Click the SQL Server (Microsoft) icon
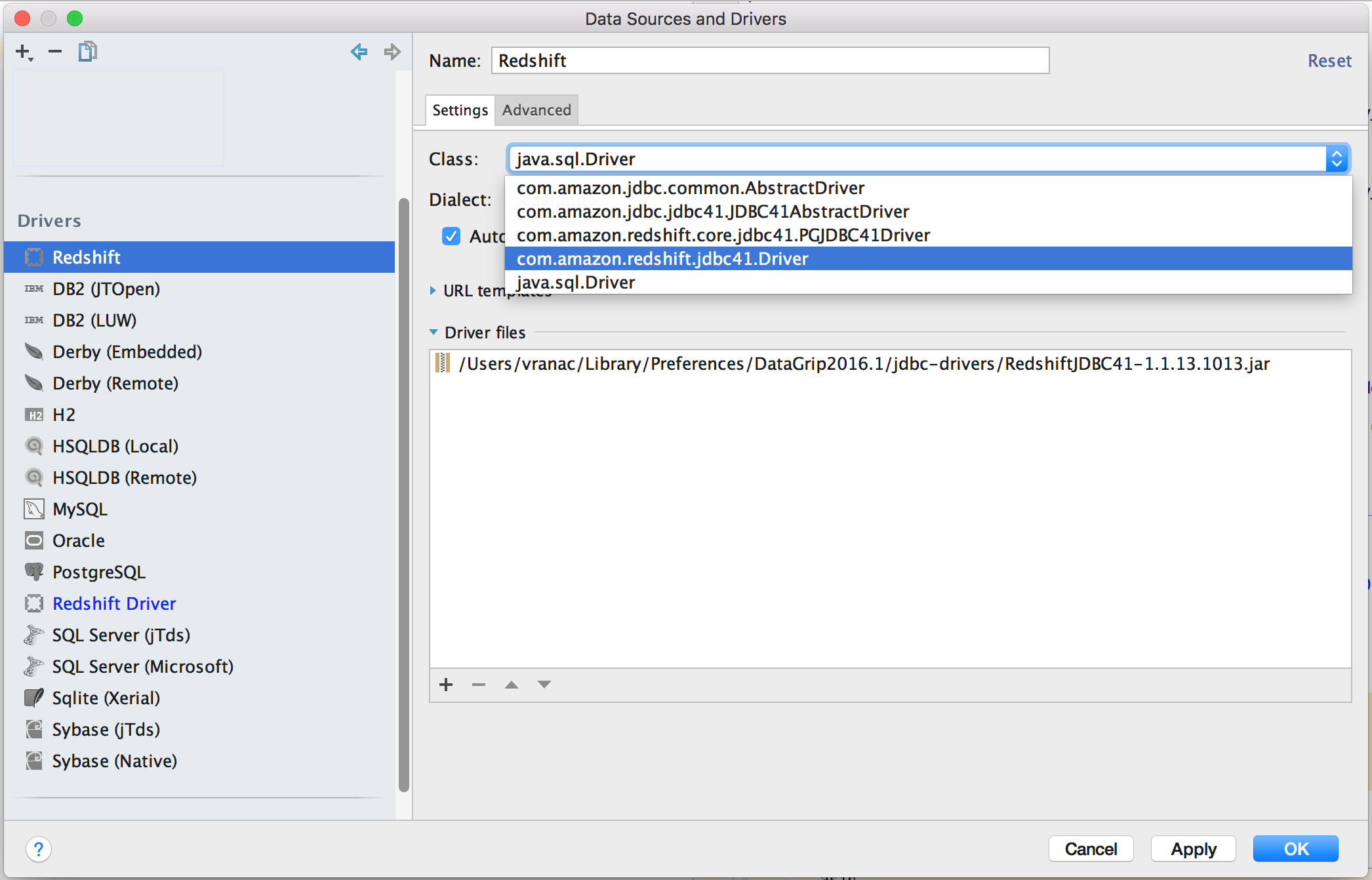1372x880 pixels. click(34, 666)
